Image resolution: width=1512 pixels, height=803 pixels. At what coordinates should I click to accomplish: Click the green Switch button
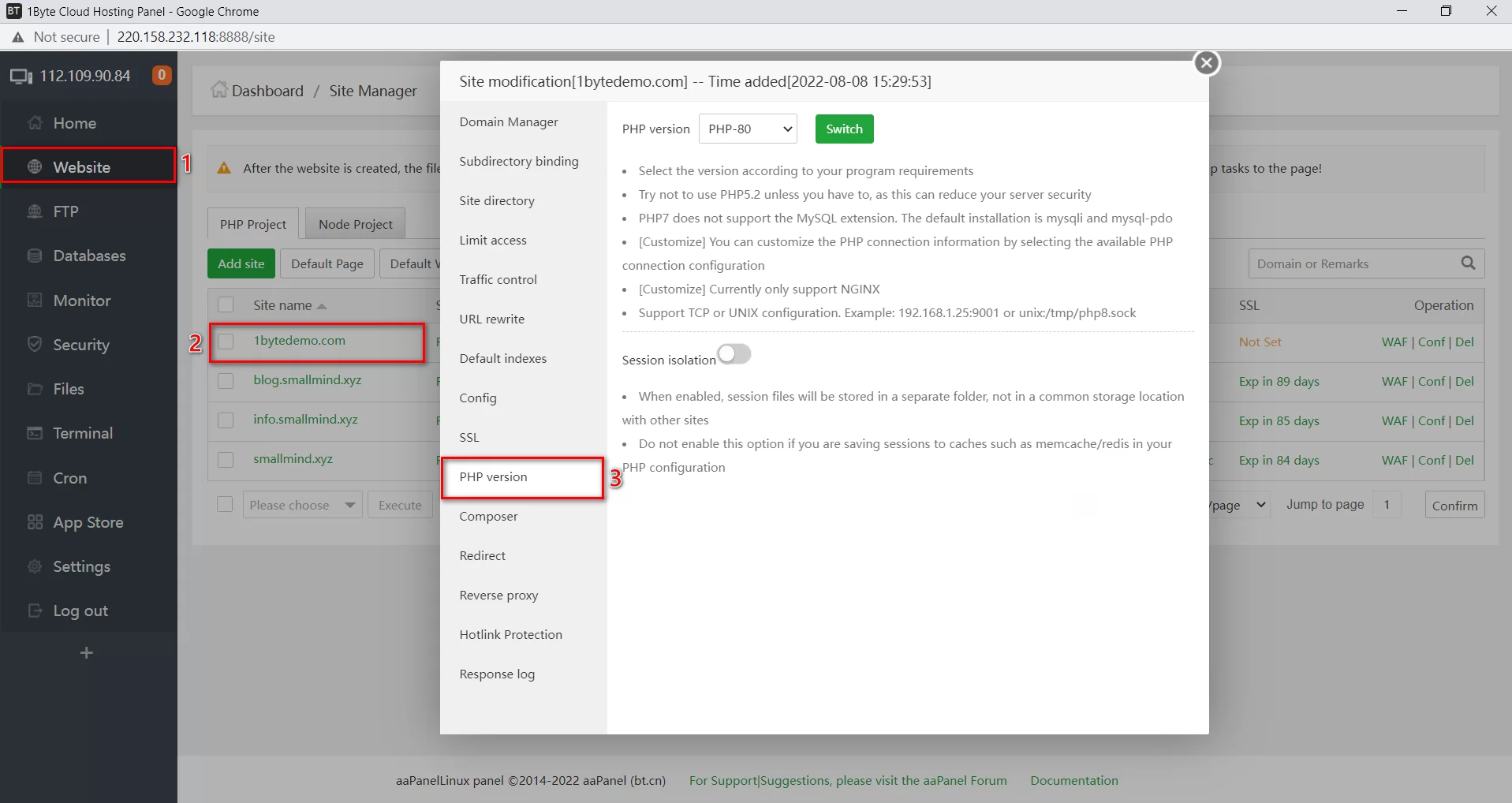pos(844,129)
